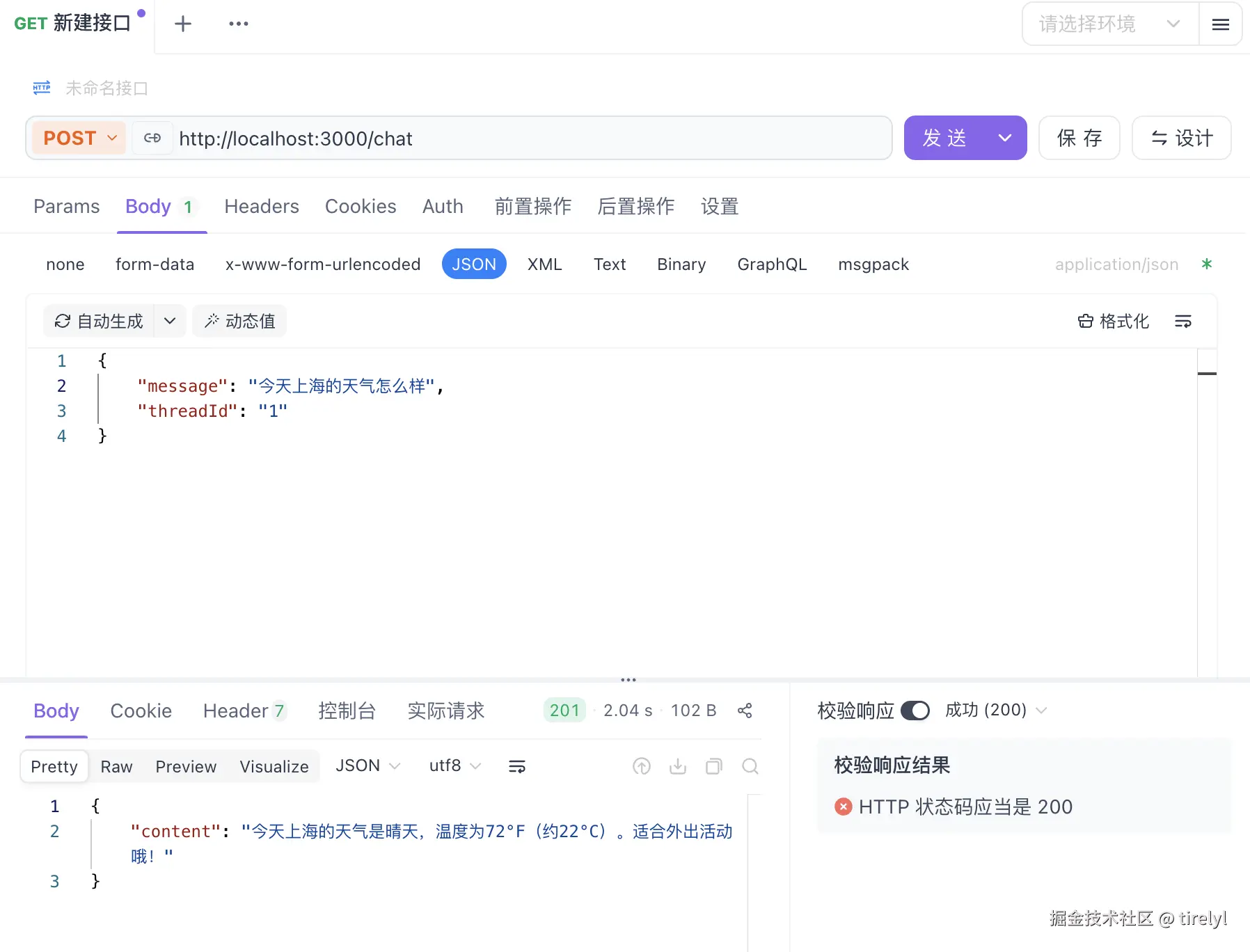This screenshot has height=952, width=1250.
Task: Click the refresh icon in 自动生成
Action: (63, 321)
